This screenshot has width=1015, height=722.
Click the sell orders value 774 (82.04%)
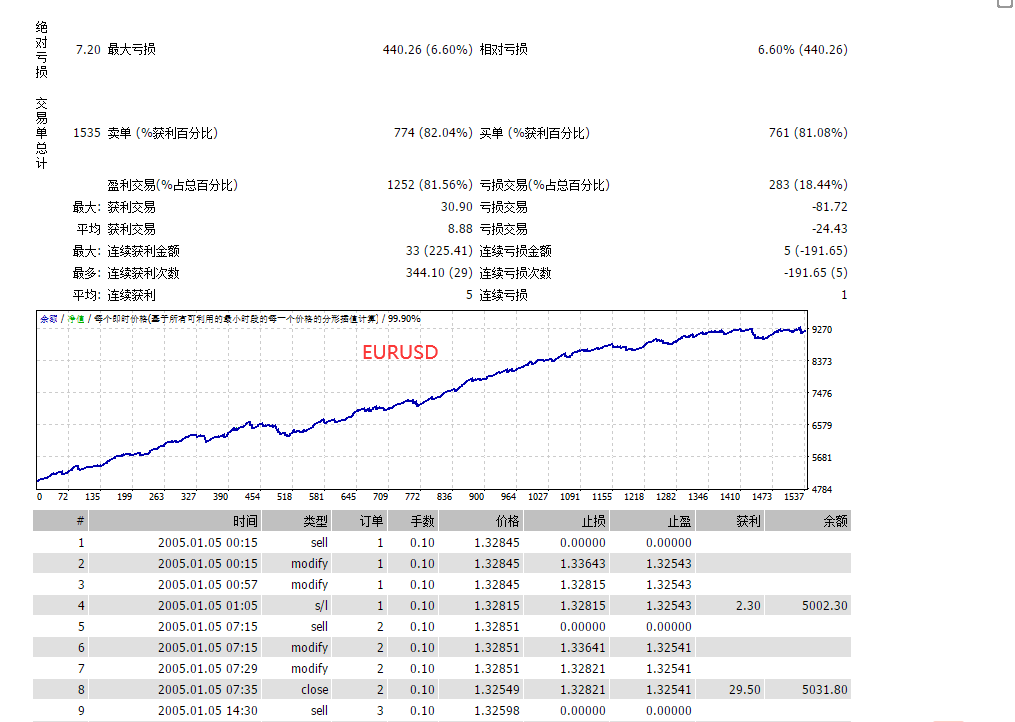433,133
